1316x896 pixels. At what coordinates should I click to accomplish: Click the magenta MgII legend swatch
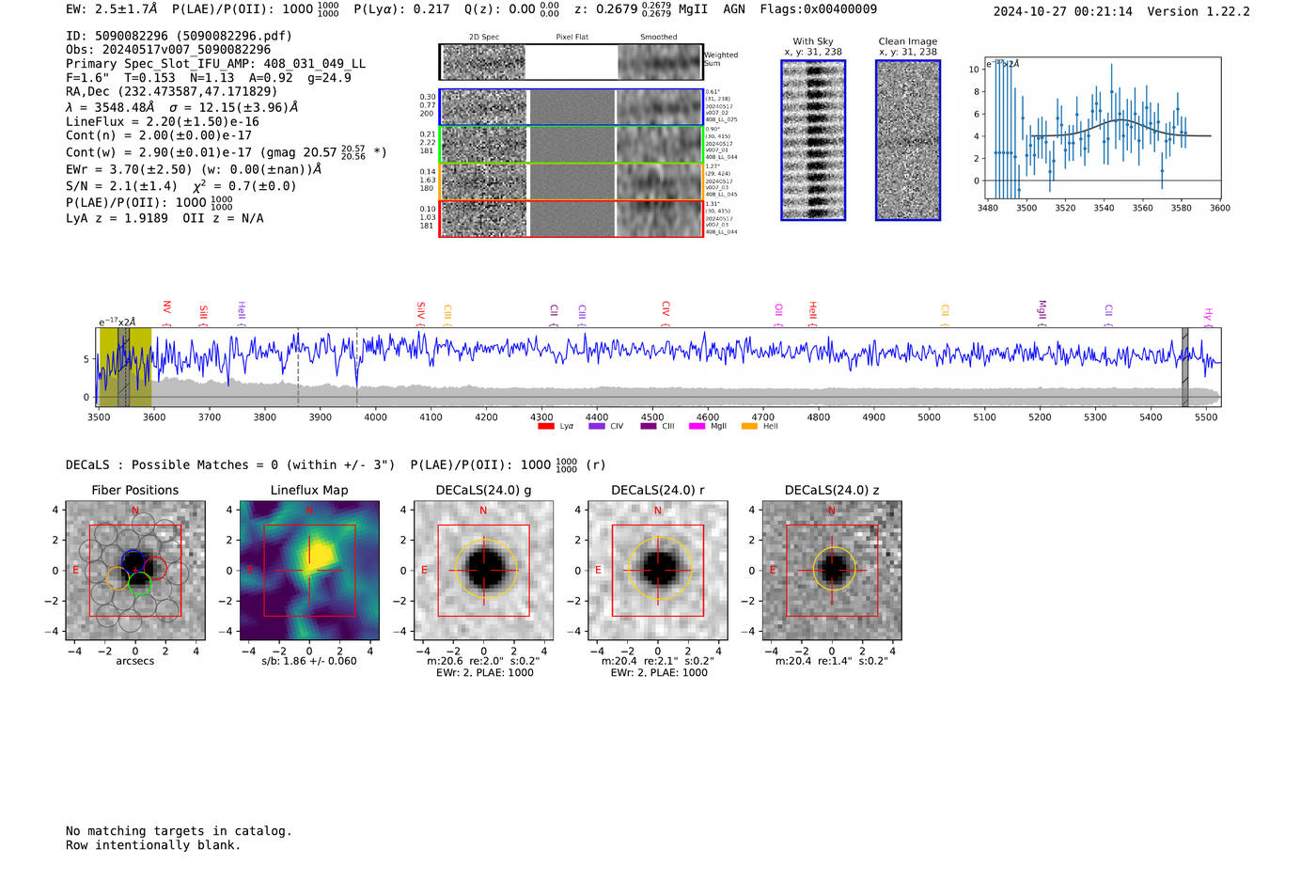coord(697,427)
